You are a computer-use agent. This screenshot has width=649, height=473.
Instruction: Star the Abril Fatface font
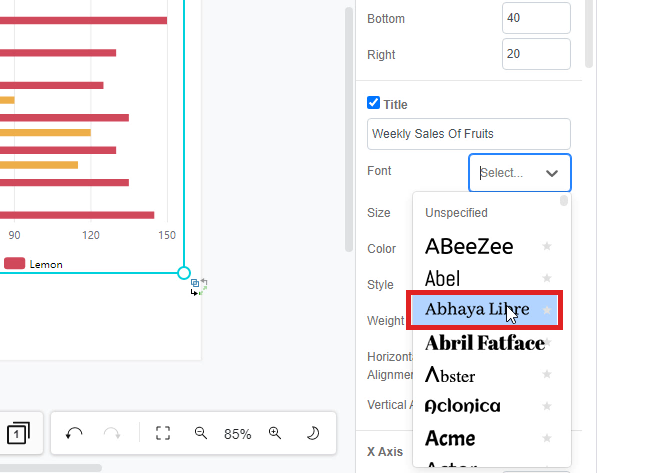tap(547, 343)
